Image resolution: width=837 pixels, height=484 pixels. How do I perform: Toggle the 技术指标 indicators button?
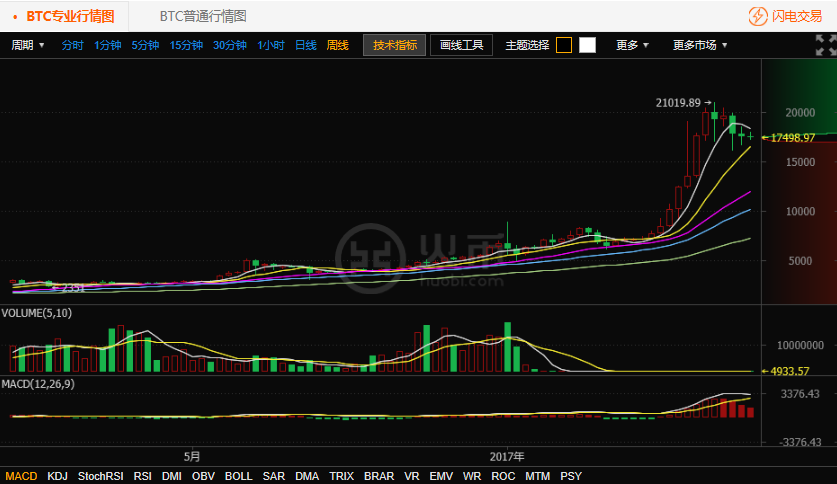pos(394,45)
